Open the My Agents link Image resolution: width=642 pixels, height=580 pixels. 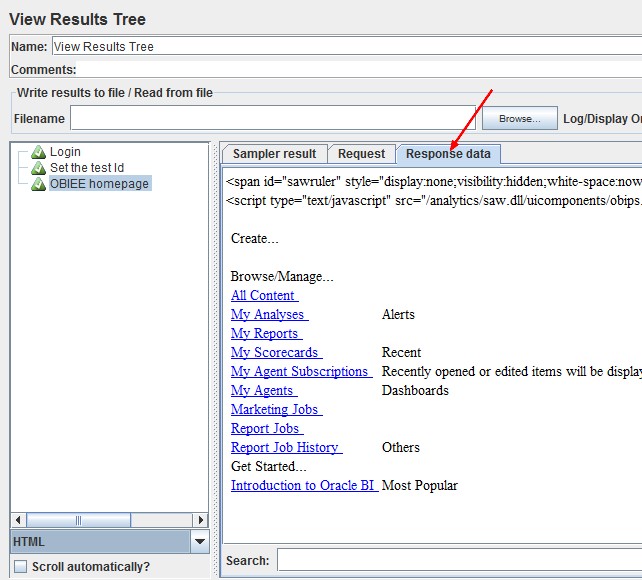[264, 390]
